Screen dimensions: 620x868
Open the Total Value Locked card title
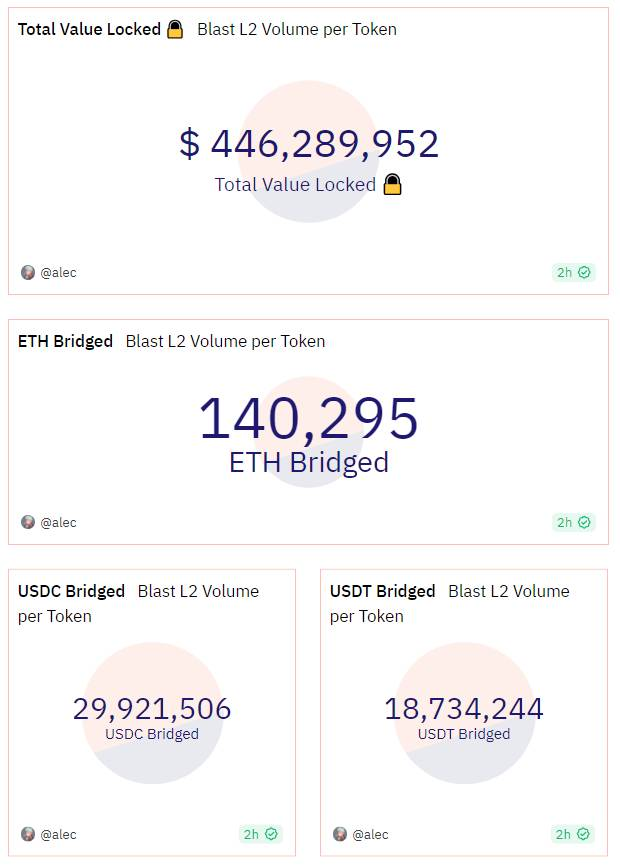click(x=89, y=30)
